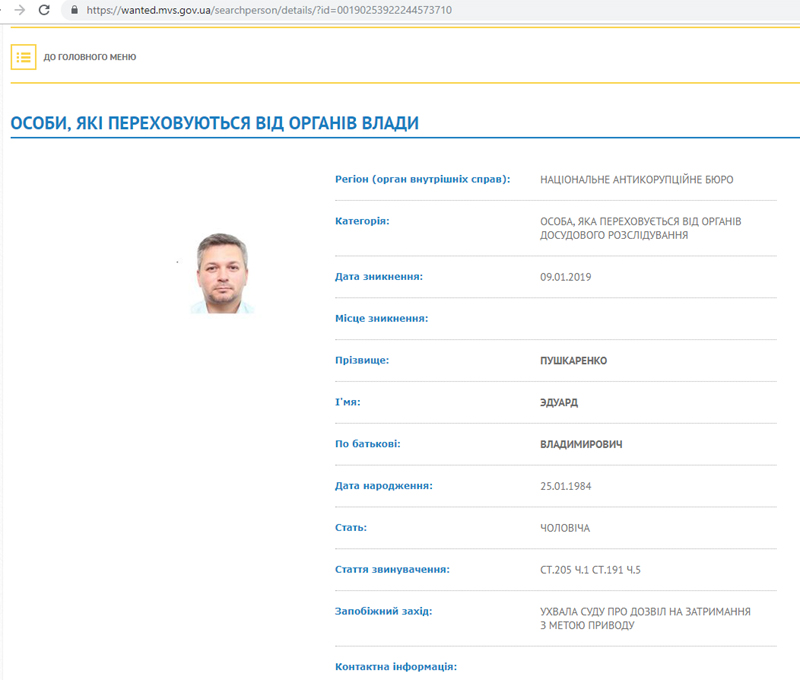Screen dimensions: 800x680
Task: Select the 'Національне антикорупційне бюро' value
Action: [x=637, y=179]
